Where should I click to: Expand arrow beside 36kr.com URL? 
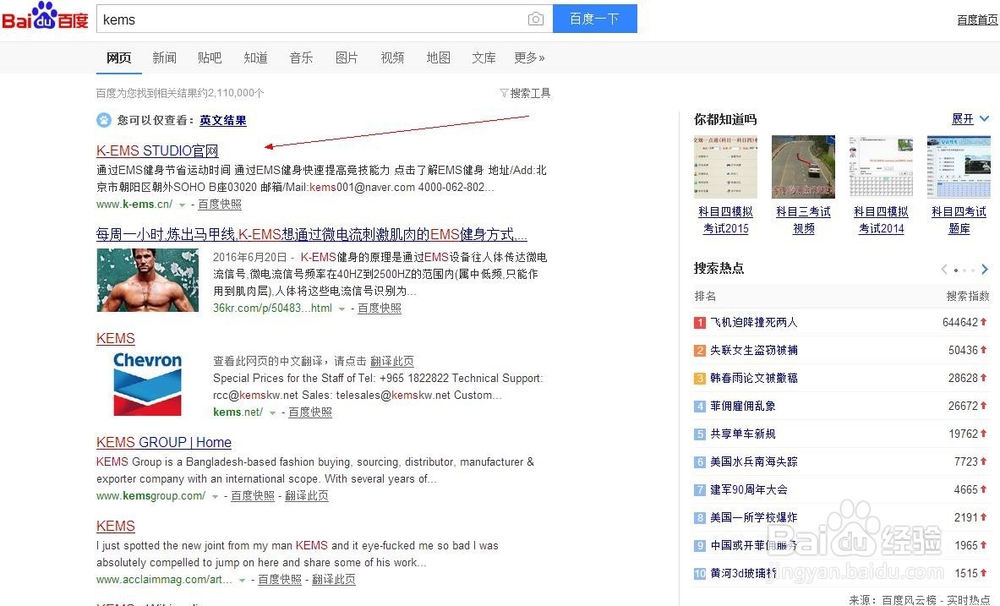[342, 309]
